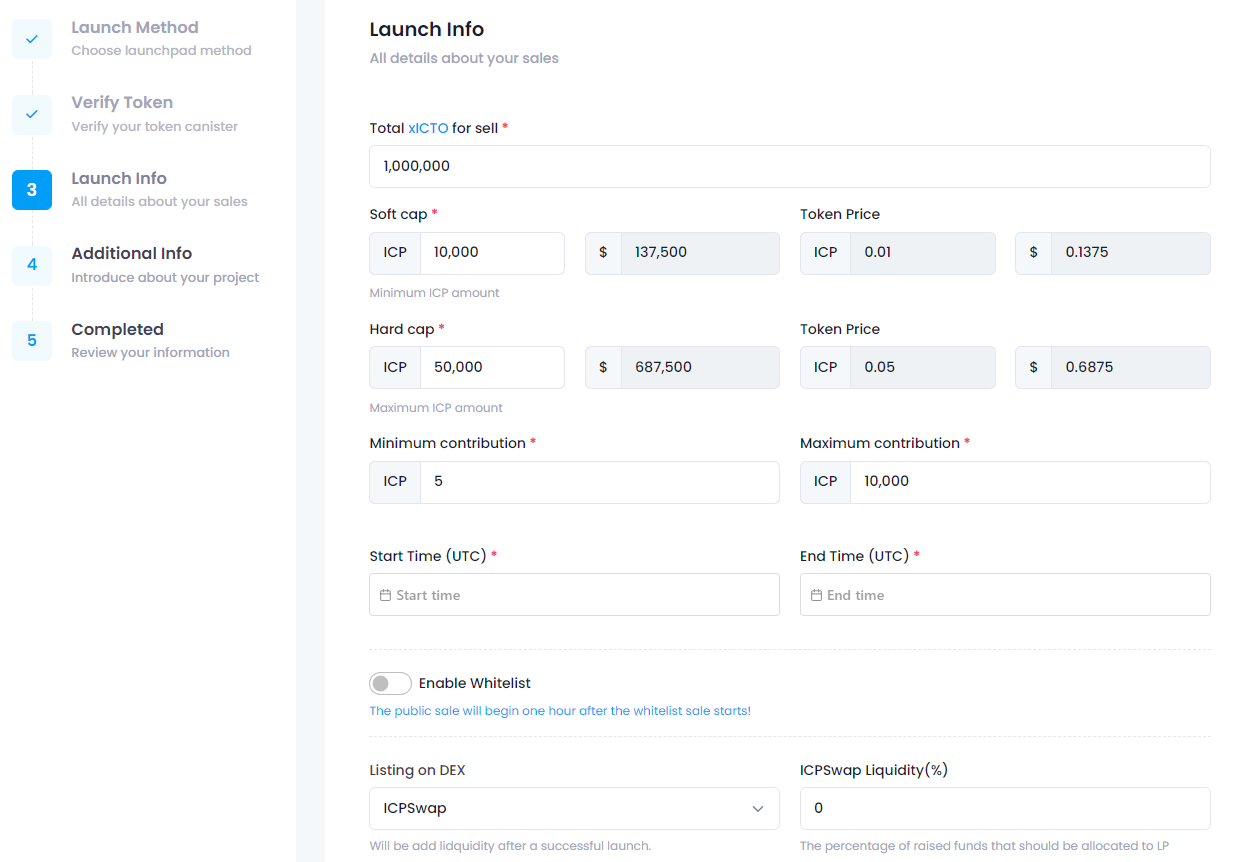The width and height of the screenshot is (1243, 862).
Task: Click the step 4 Additional Info badge
Action: click(x=32, y=265)
